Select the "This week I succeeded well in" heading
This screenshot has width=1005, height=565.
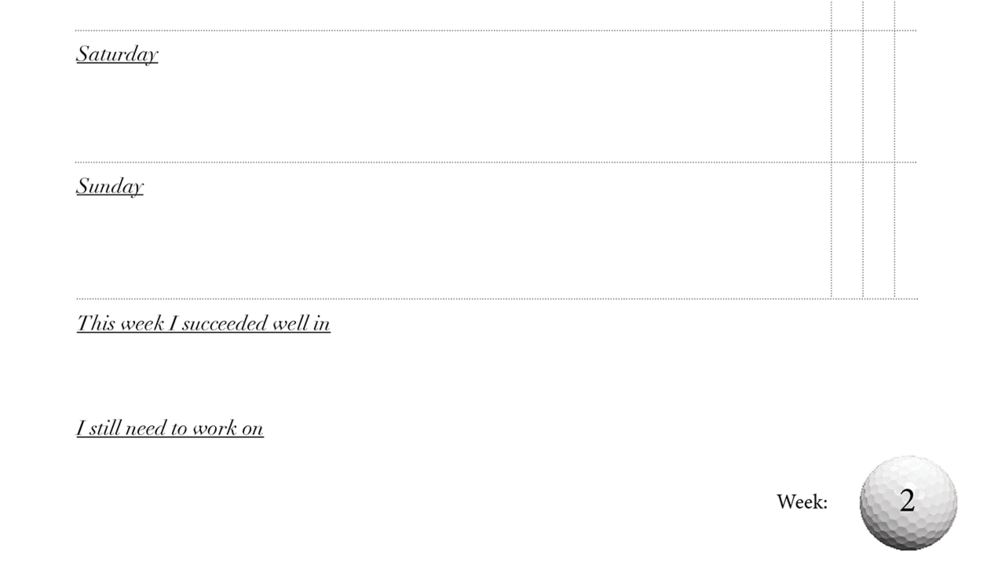[203, 323]
